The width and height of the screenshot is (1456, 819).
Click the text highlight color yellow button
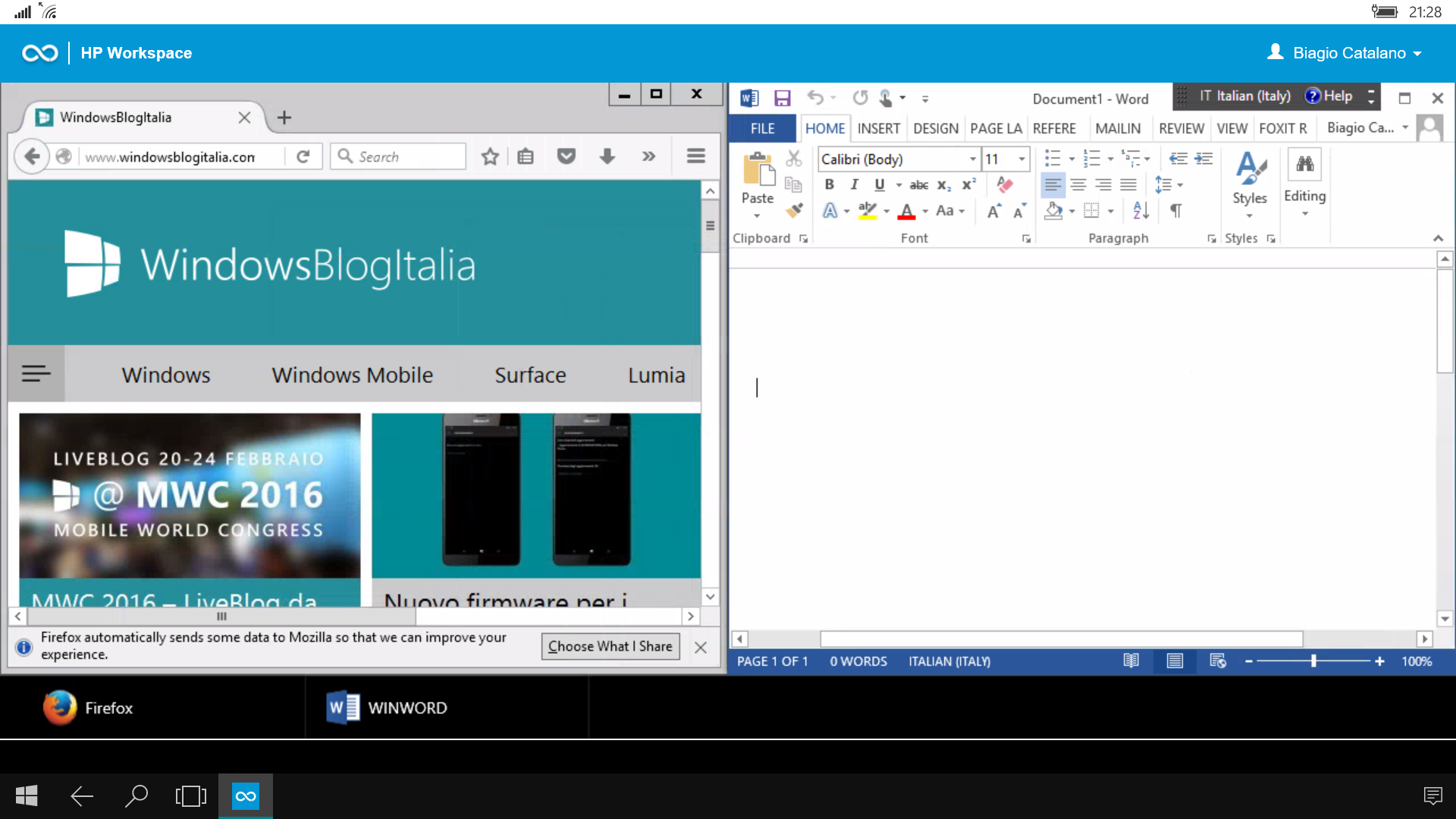tap(868, 211)
